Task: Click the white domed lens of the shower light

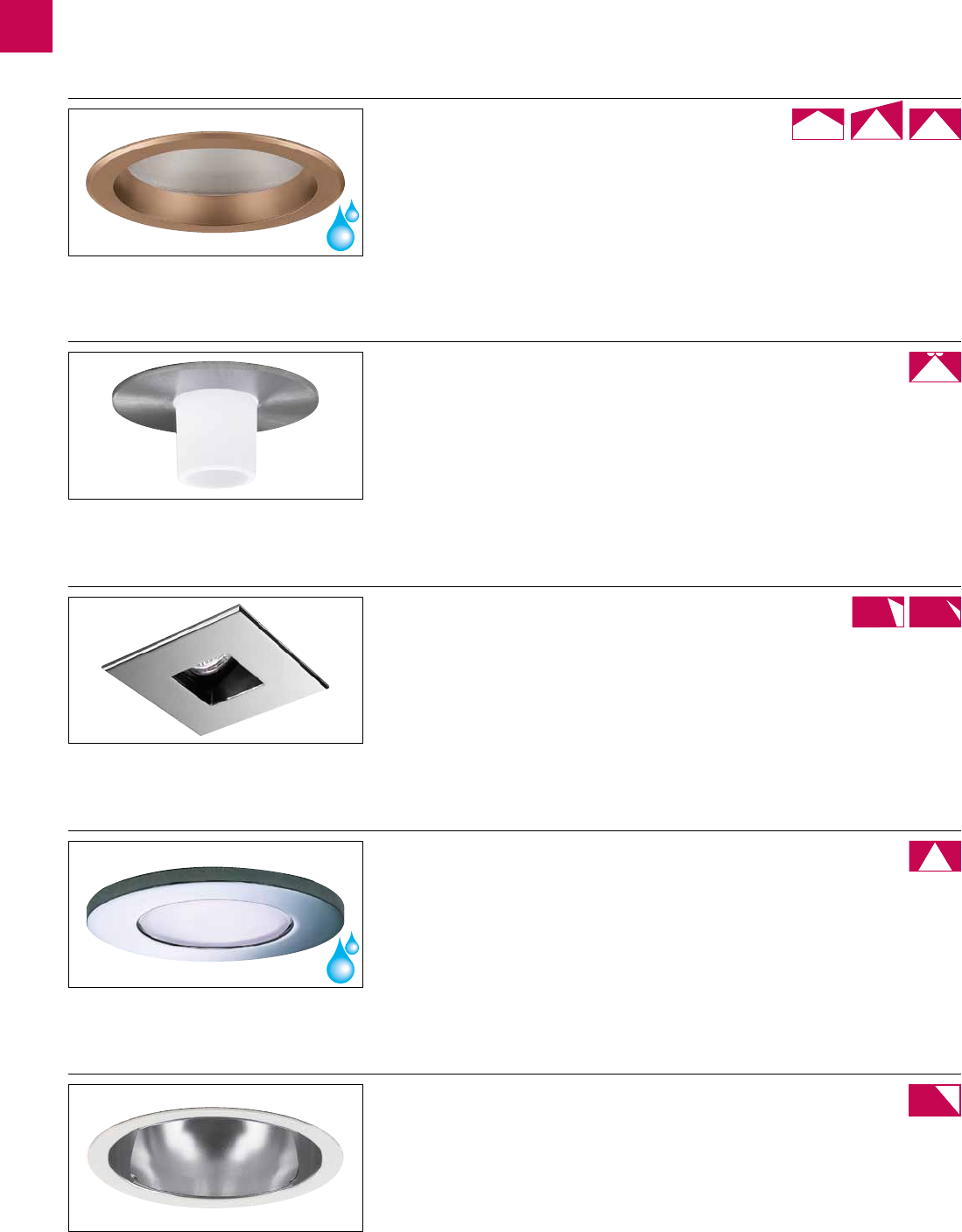Action: pos(214,923)
